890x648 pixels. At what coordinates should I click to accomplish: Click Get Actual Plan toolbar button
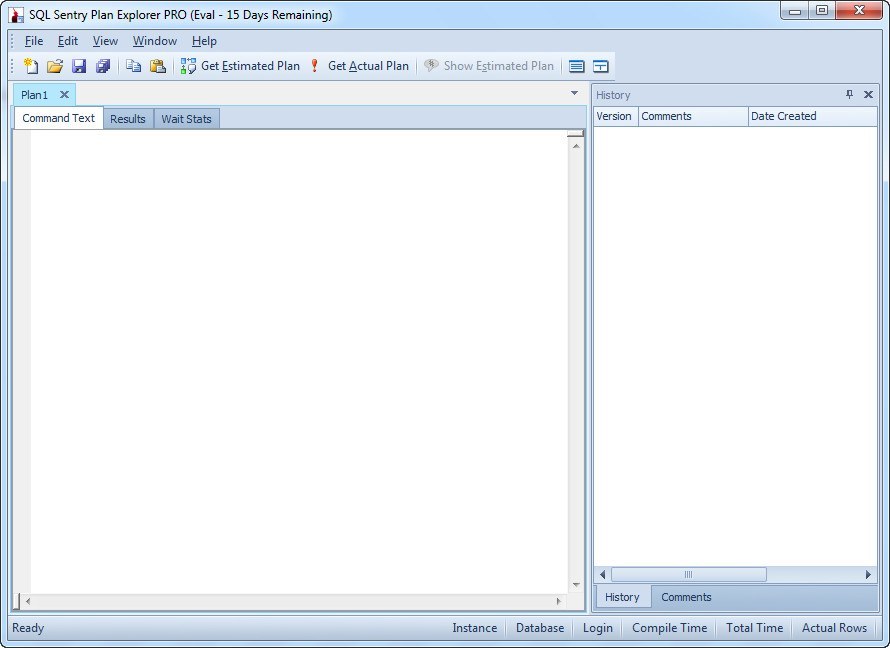tap(360, 66)
